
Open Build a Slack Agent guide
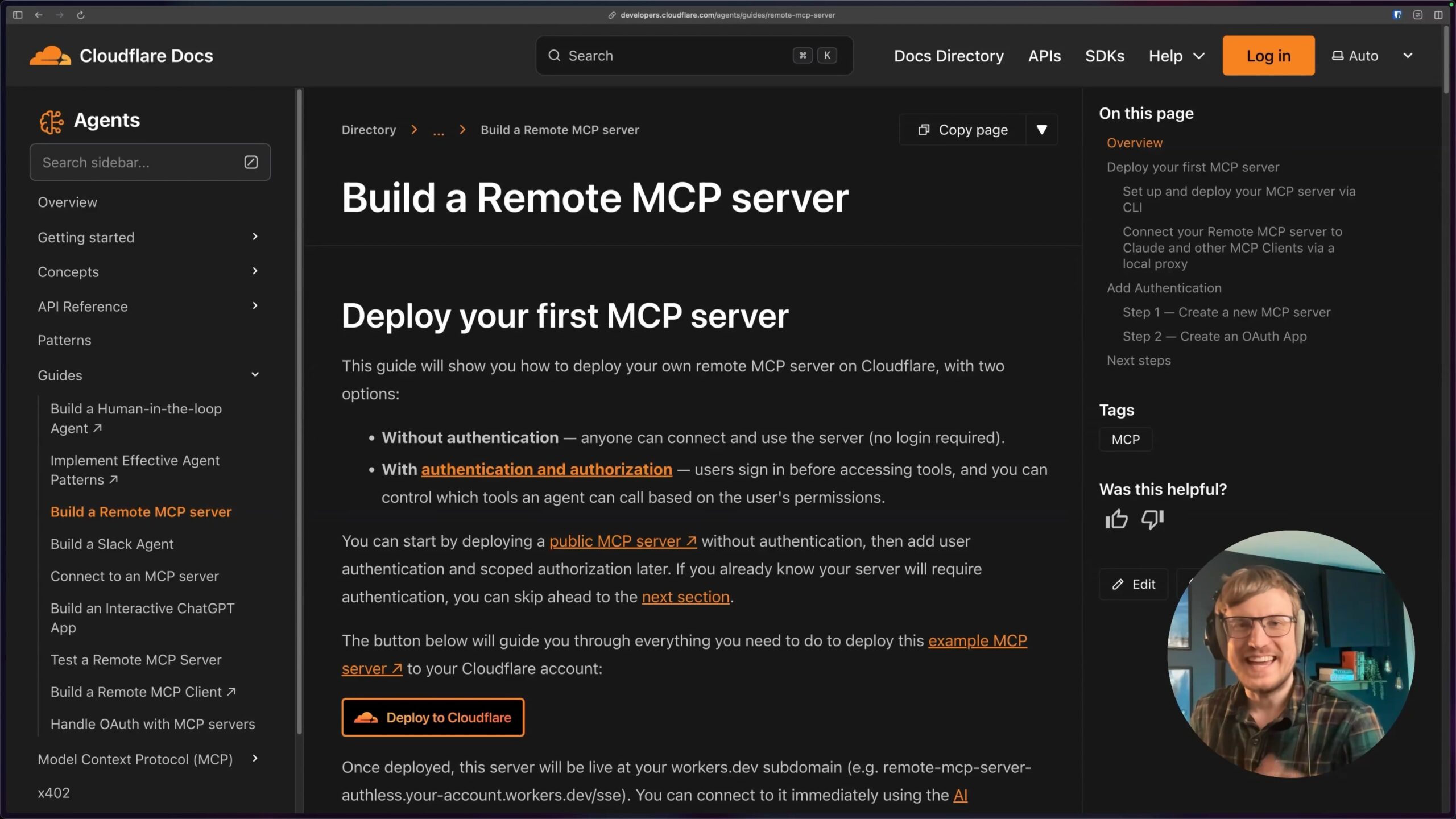point(111,544)
